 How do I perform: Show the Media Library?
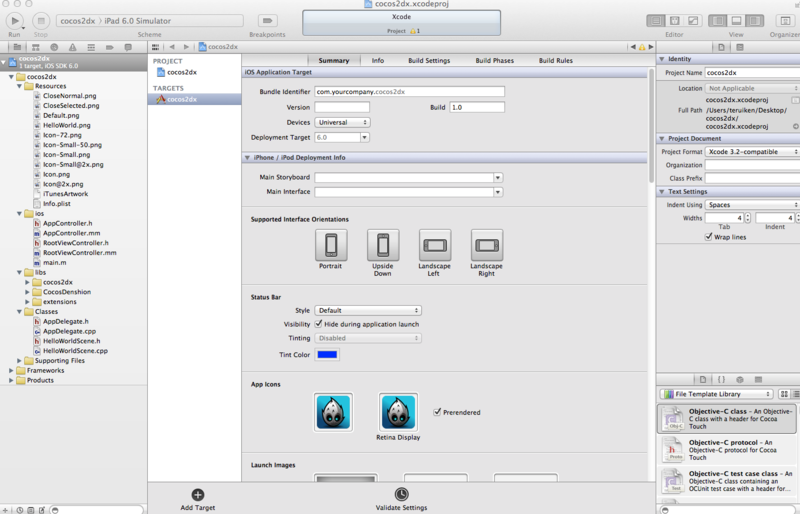point(758,379)
